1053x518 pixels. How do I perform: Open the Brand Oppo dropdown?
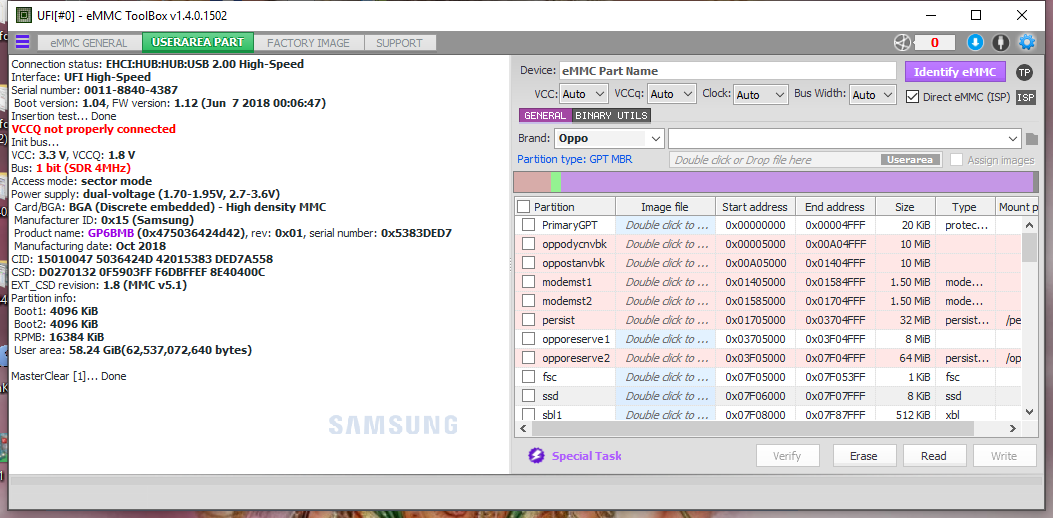point(609,138)
